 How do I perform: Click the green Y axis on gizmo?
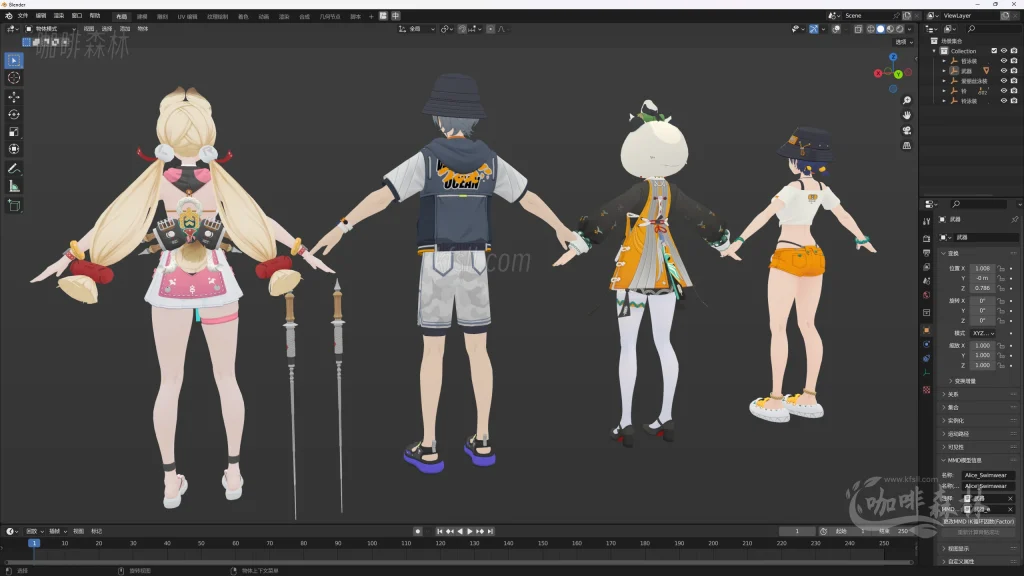pos(899,74)
